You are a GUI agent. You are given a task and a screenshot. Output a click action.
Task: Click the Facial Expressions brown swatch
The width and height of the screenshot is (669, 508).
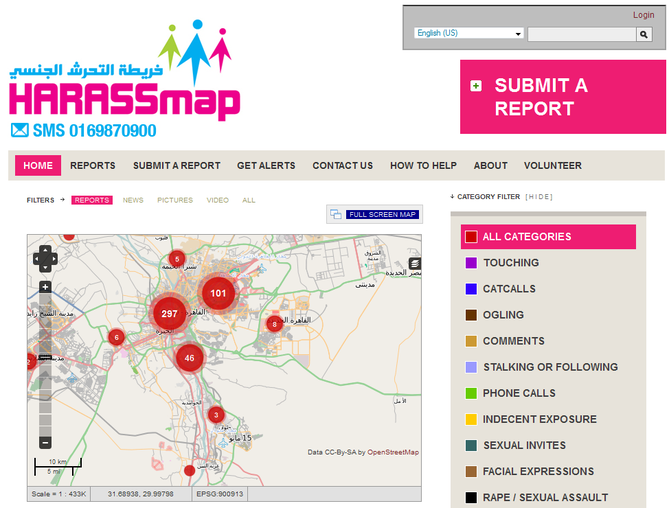[471, 471]
